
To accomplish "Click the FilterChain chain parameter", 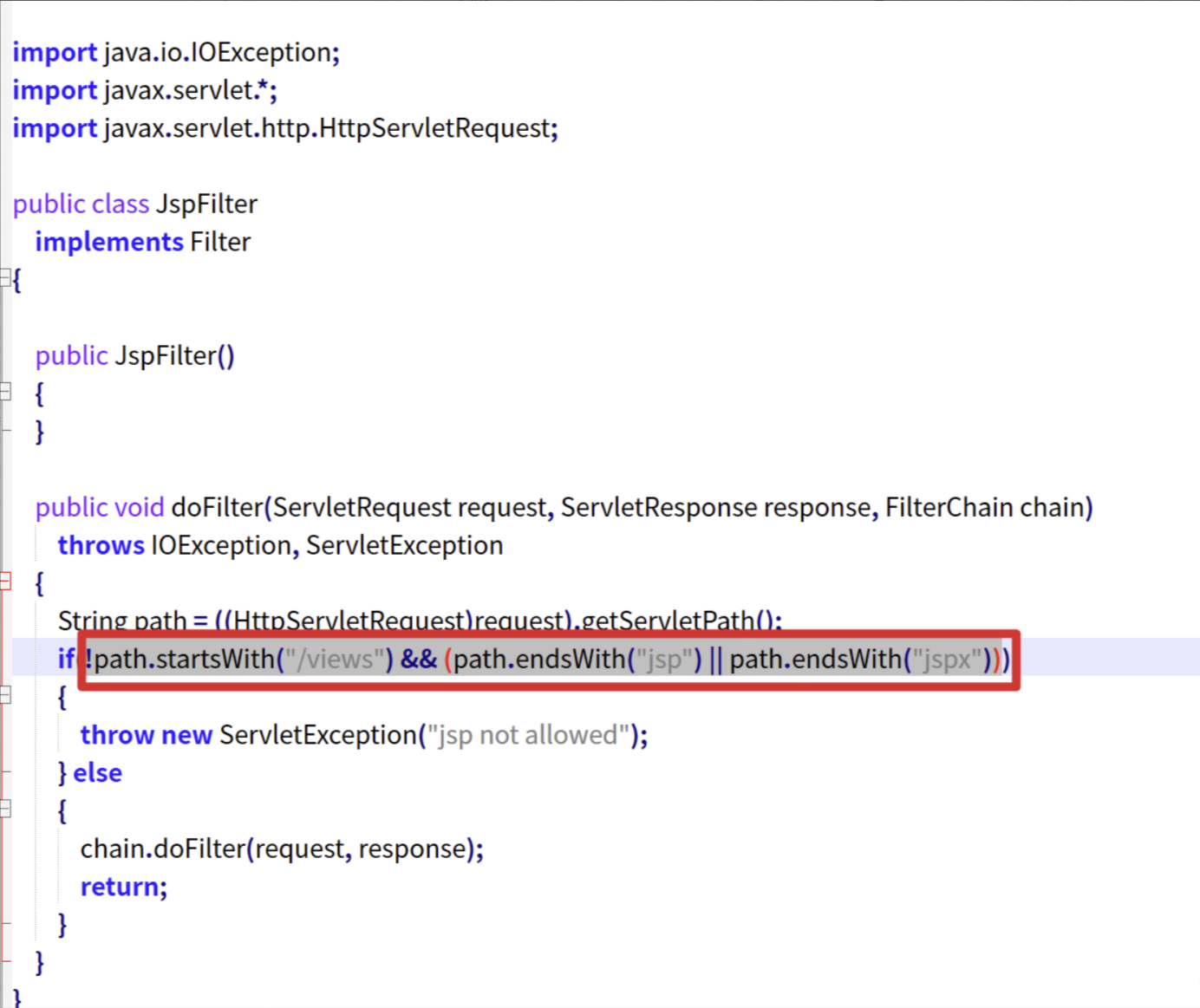I will [984, 508].
